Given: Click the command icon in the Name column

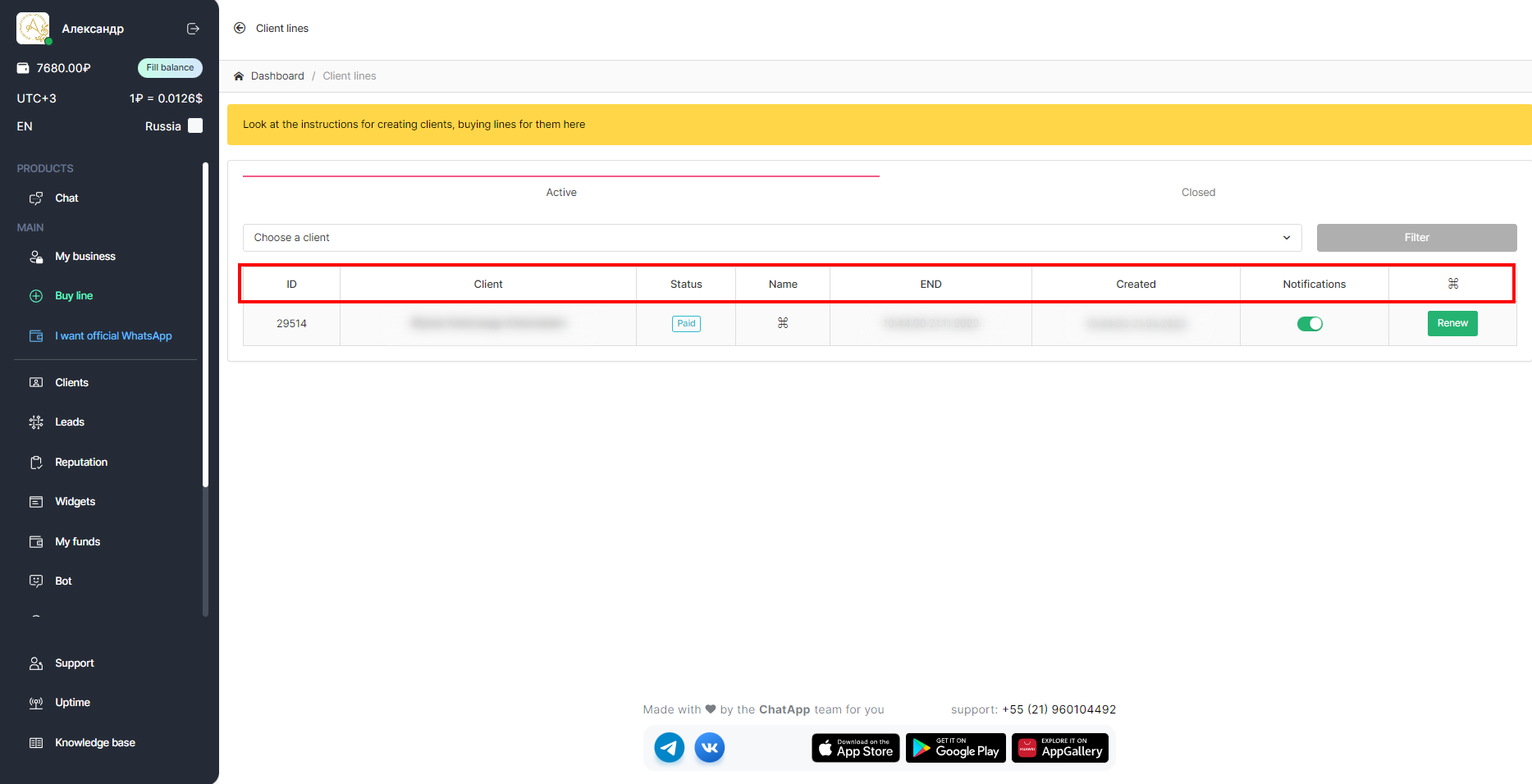Looking at the screenshot, I should click(783, 323).
